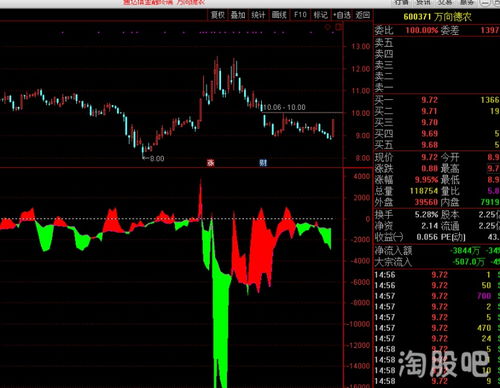The image size is (500, 388).
Task: Open the 行情 menu
Action: pyautogui.click(x=402, y=2)
